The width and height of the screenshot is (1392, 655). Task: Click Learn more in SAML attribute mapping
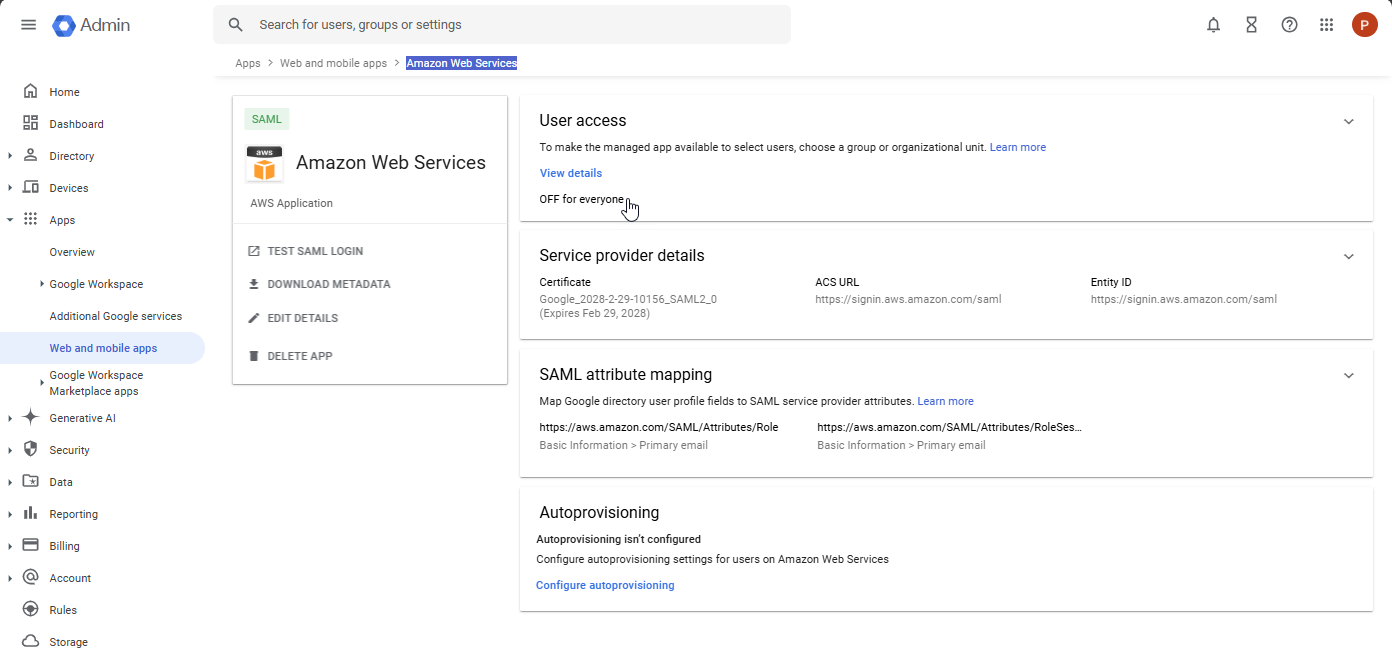click(x=945, y=401)
